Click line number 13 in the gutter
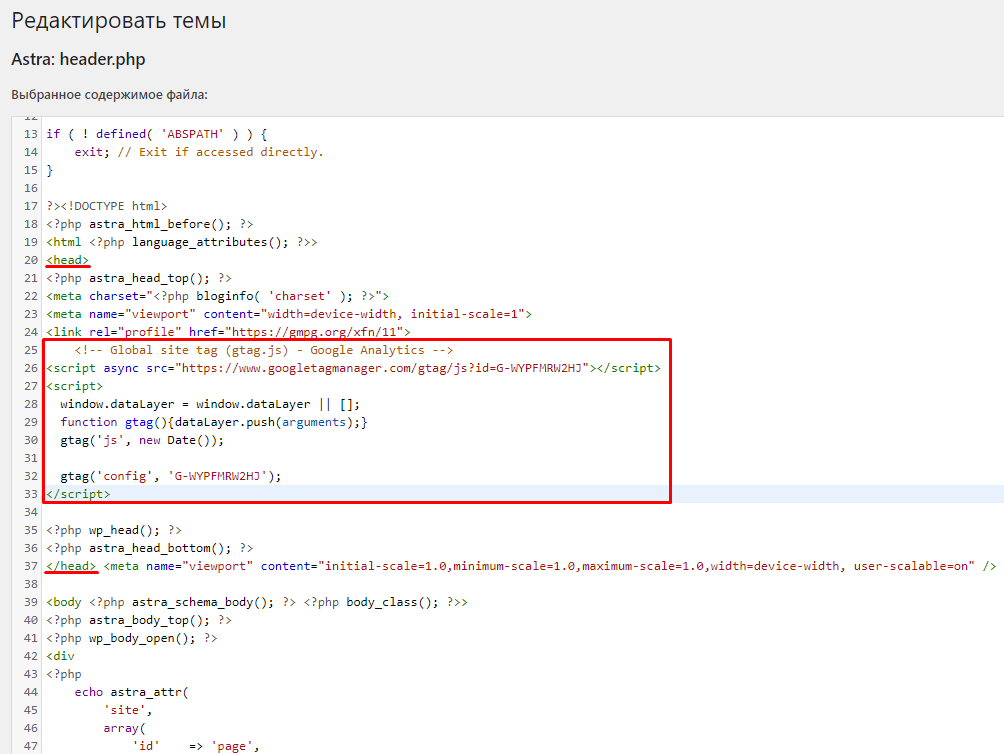 tap(29, 134)
